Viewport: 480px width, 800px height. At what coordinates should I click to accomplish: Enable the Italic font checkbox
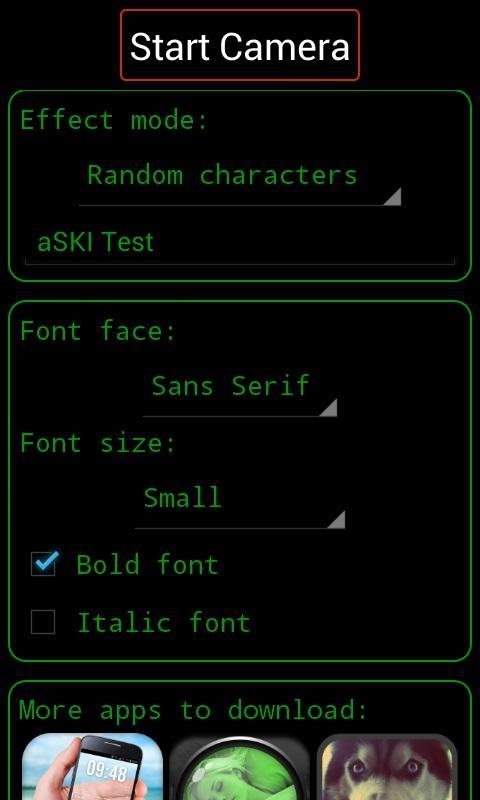coord(43,622)
